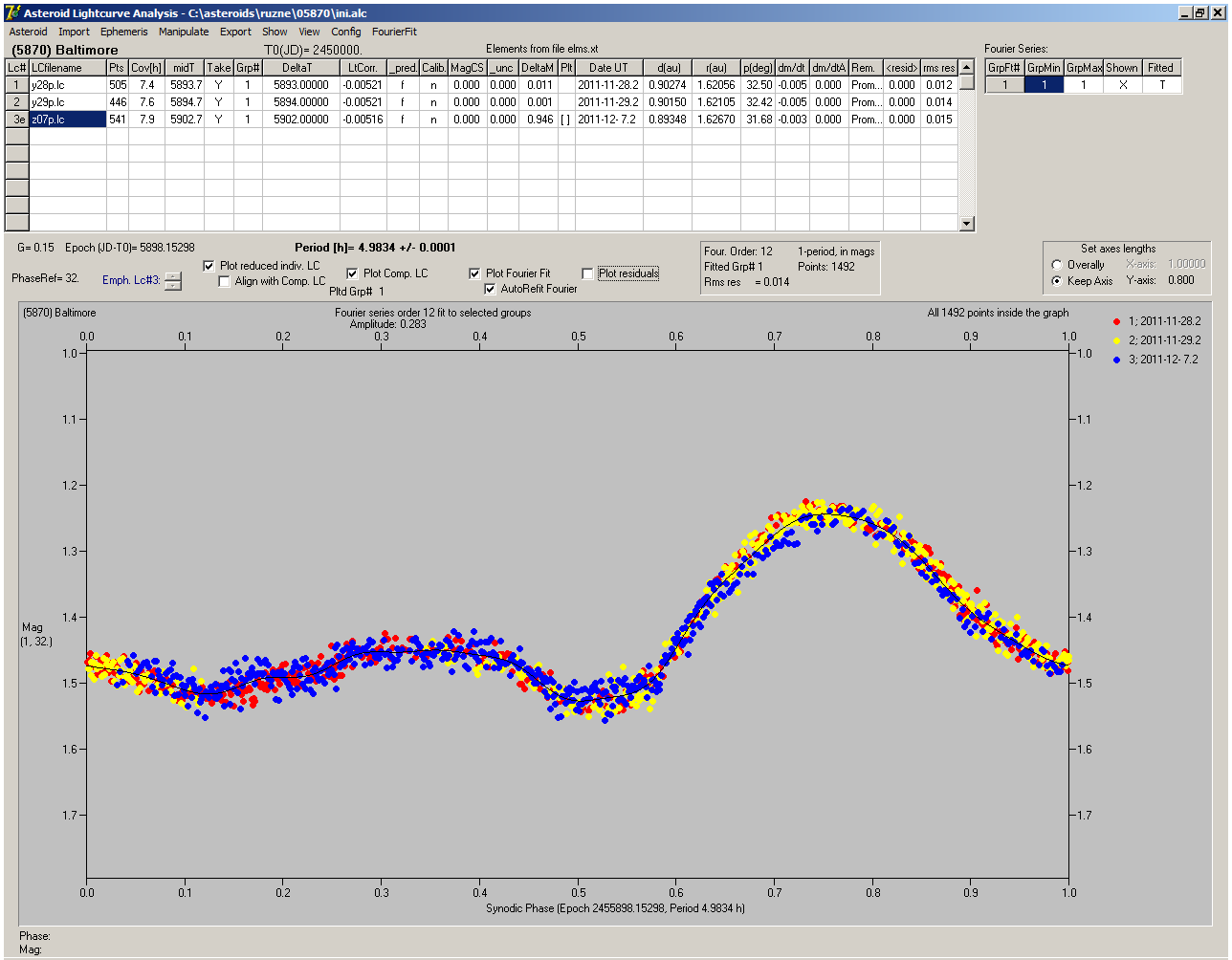Open the FourierFit menu
This screenshot has width=1232, height=960.
[x=394, y=32]
